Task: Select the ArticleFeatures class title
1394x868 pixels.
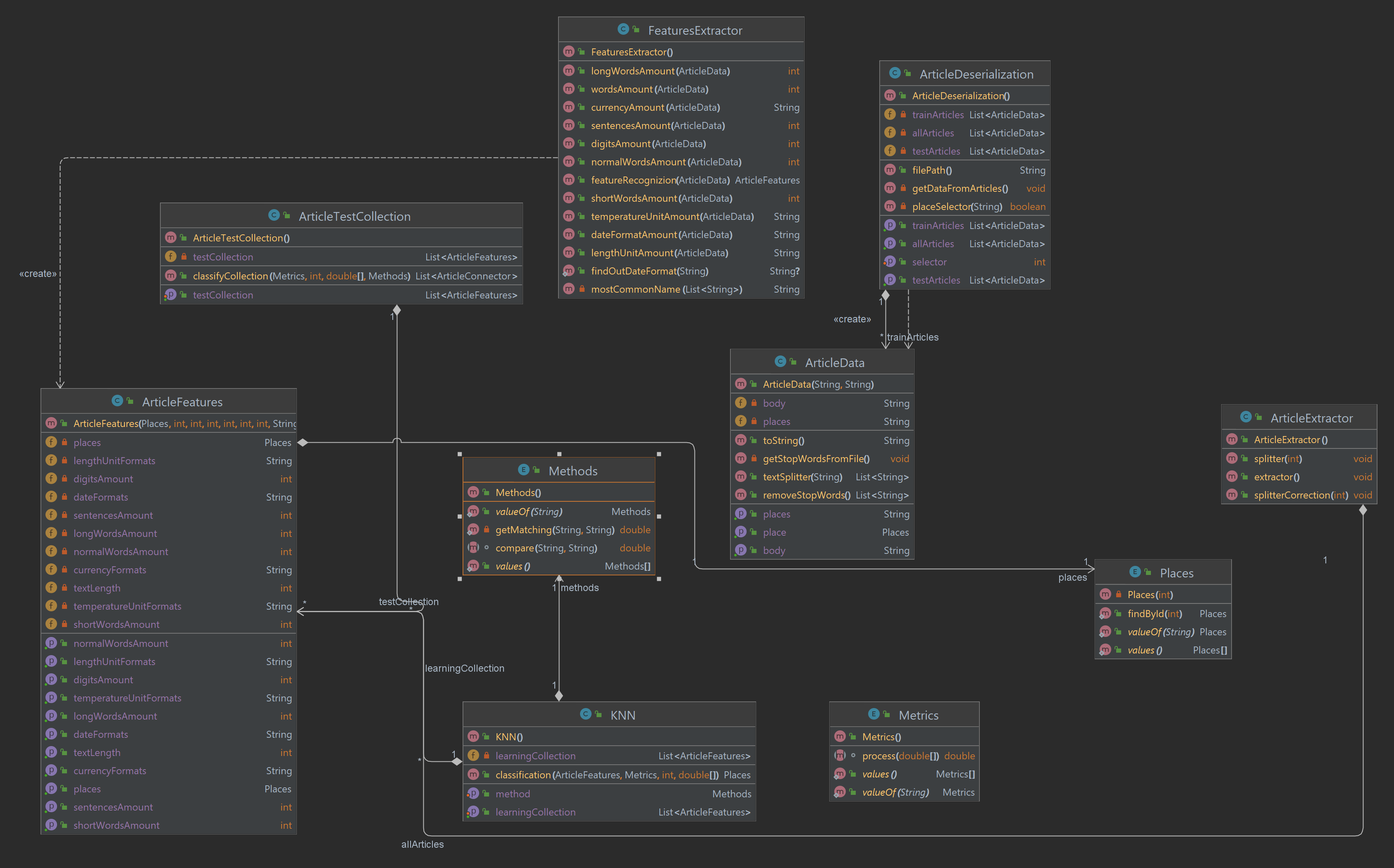Action: pyautogui.click(x=182, y=402)
